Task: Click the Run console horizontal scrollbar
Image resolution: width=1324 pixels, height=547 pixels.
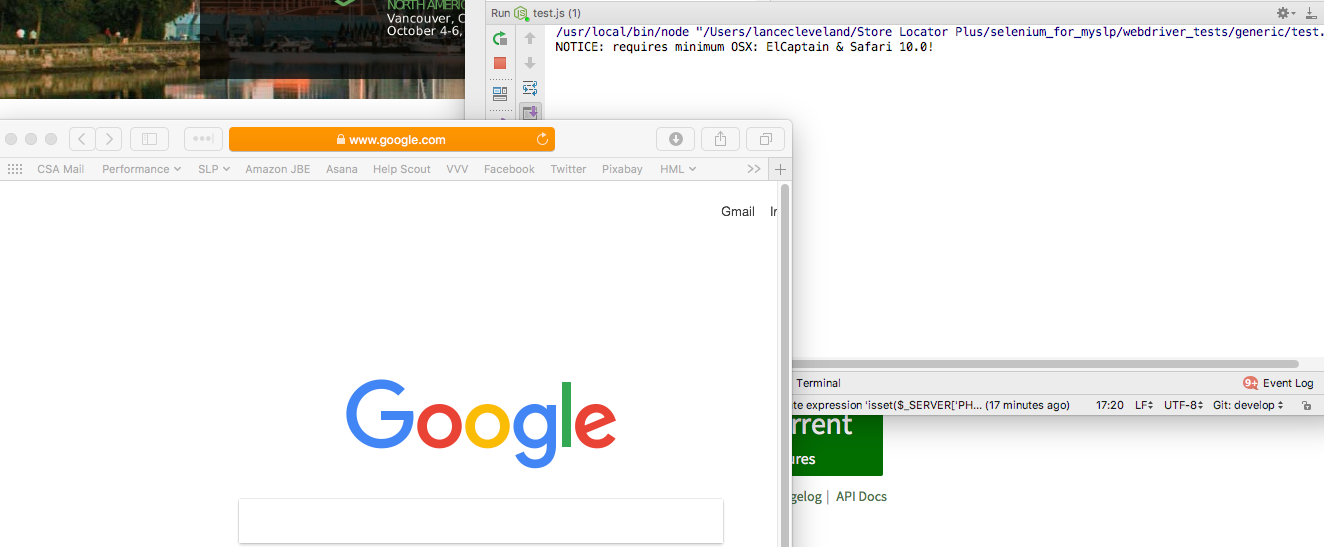Action: pos(1045,364)
